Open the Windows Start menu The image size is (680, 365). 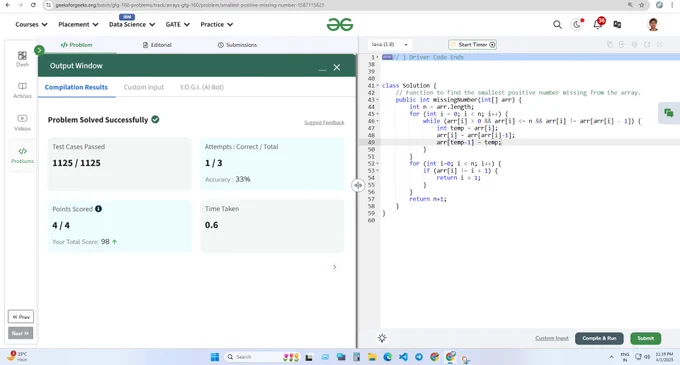coord(215,357)
